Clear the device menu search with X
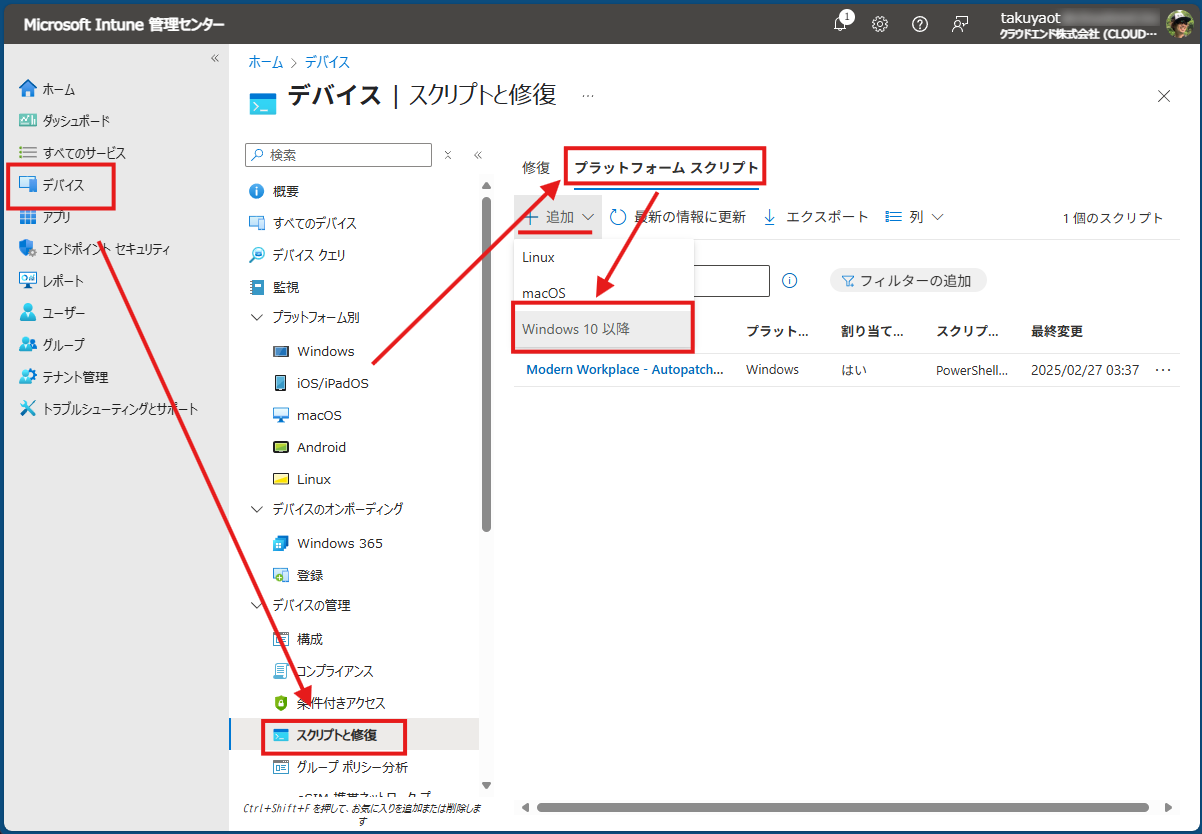 point(448,155)
